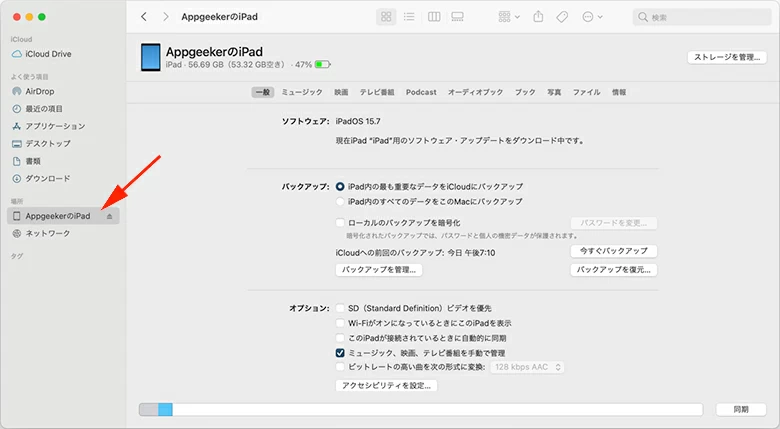Open the ellipsis action menu dropdown

point(593,17)
